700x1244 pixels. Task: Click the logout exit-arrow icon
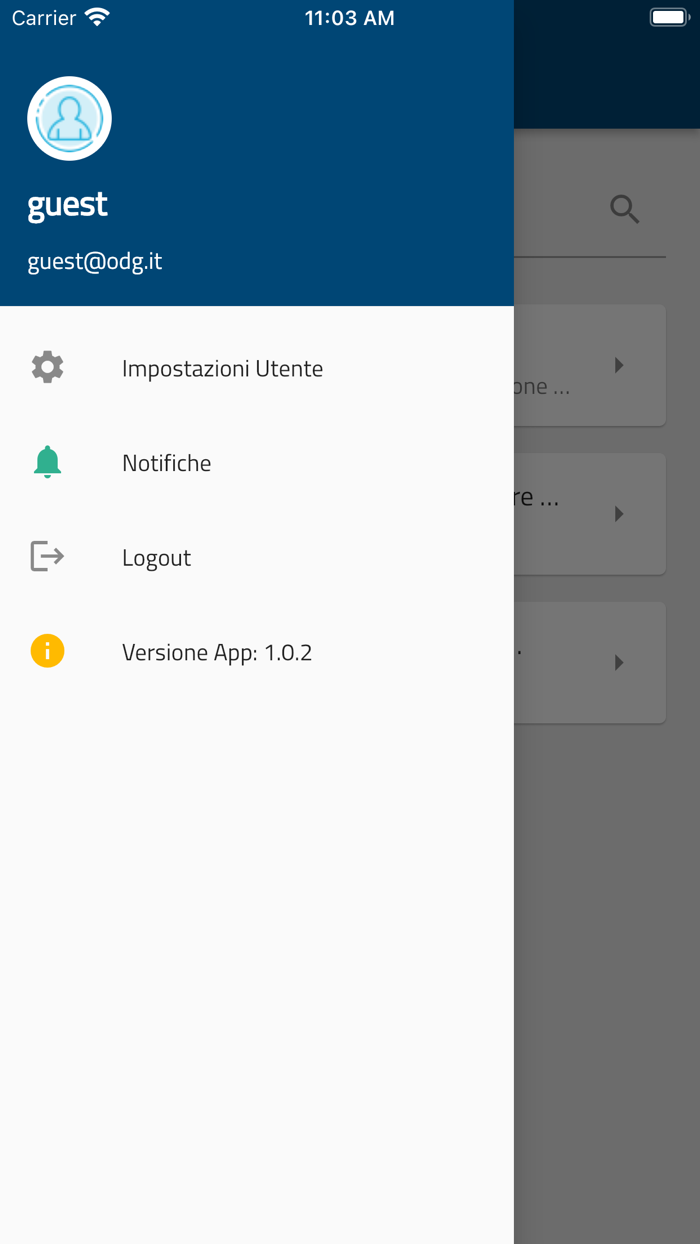pos(47,556)
